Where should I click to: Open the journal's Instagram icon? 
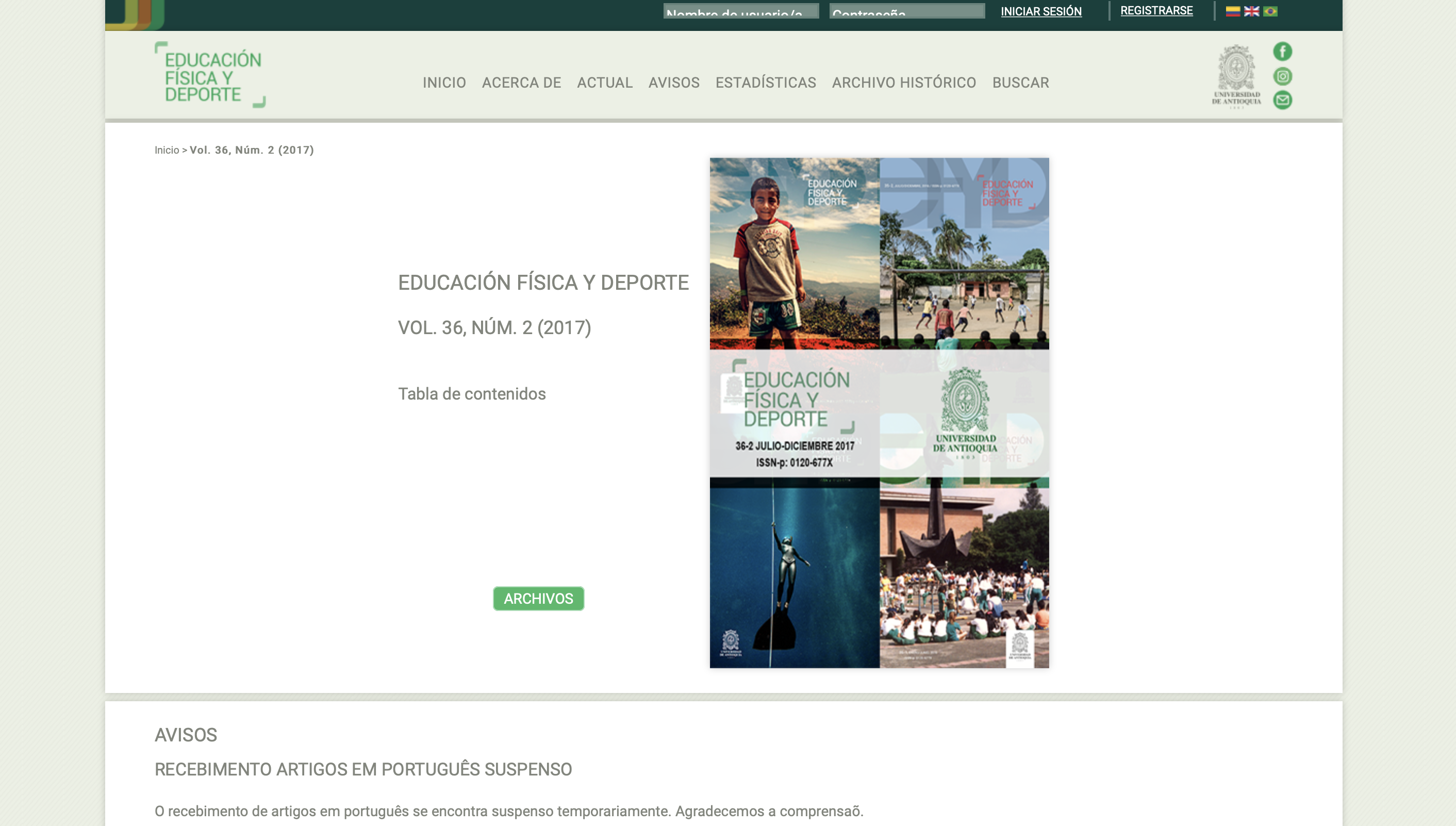1282,76
